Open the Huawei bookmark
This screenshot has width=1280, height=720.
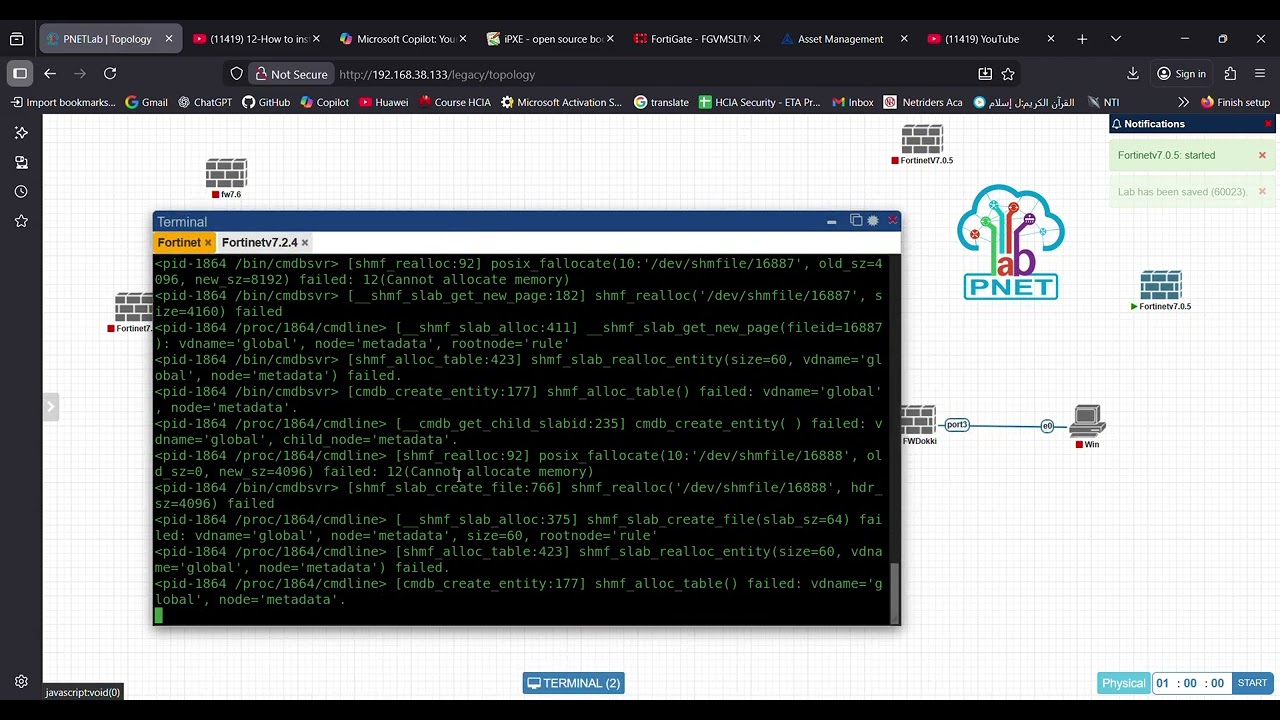point(383,102)
